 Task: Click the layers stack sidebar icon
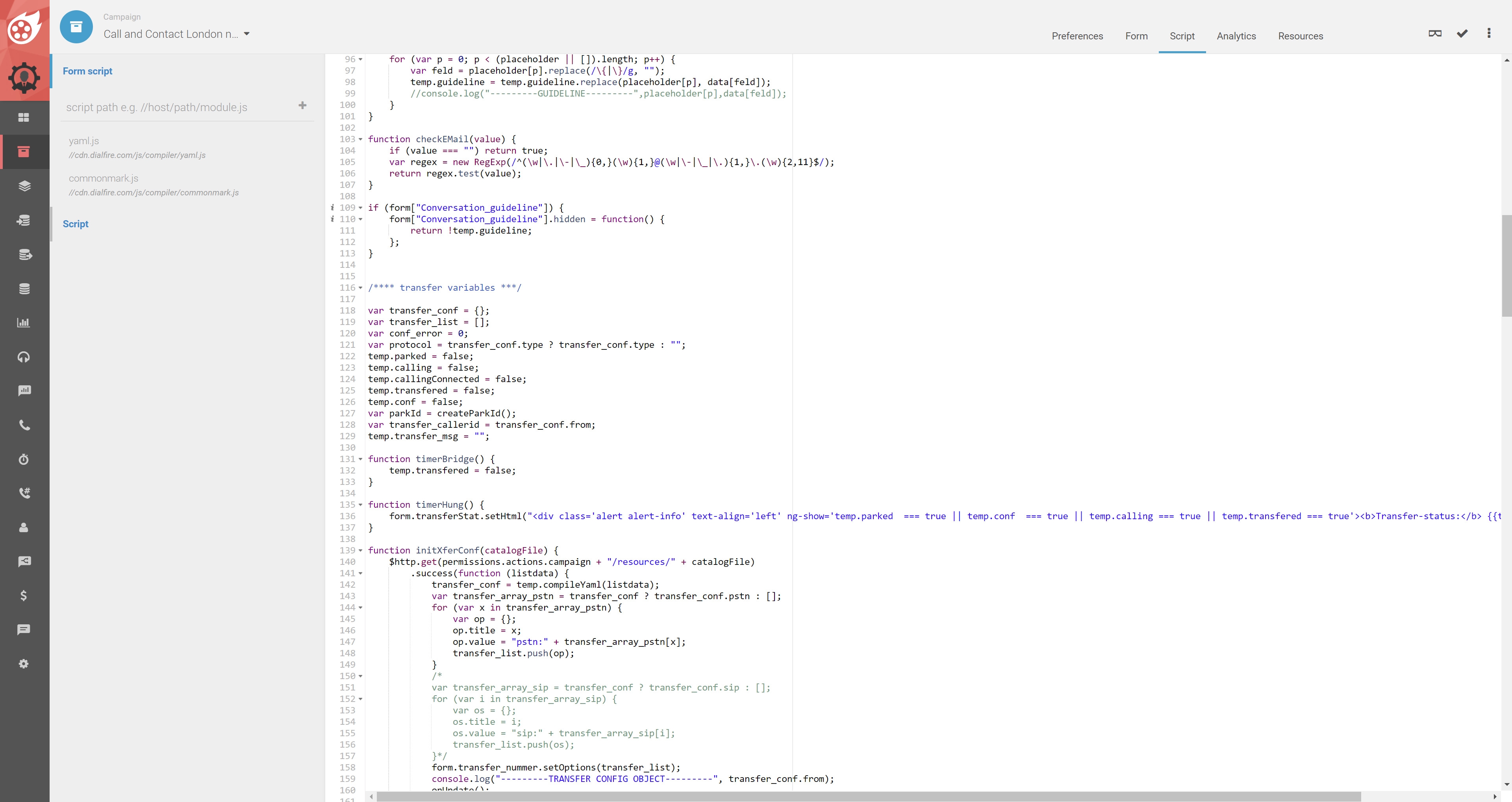pos(24,186)
